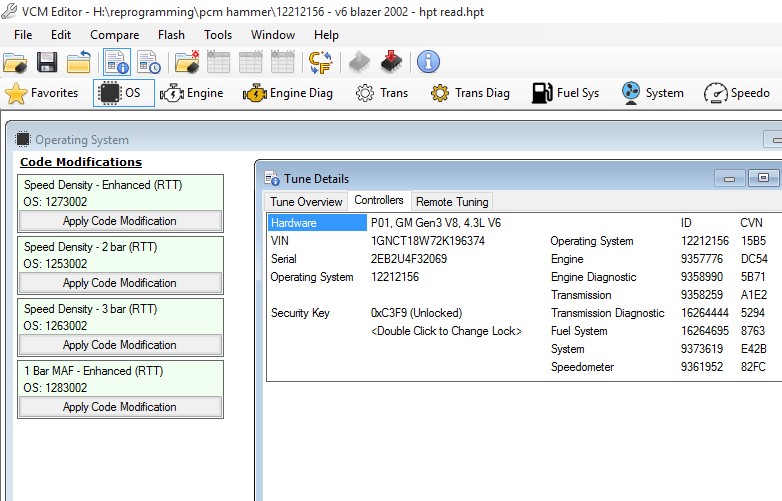
Task: Switch to the Remote Tuning tab
Action: coord(452,201)
